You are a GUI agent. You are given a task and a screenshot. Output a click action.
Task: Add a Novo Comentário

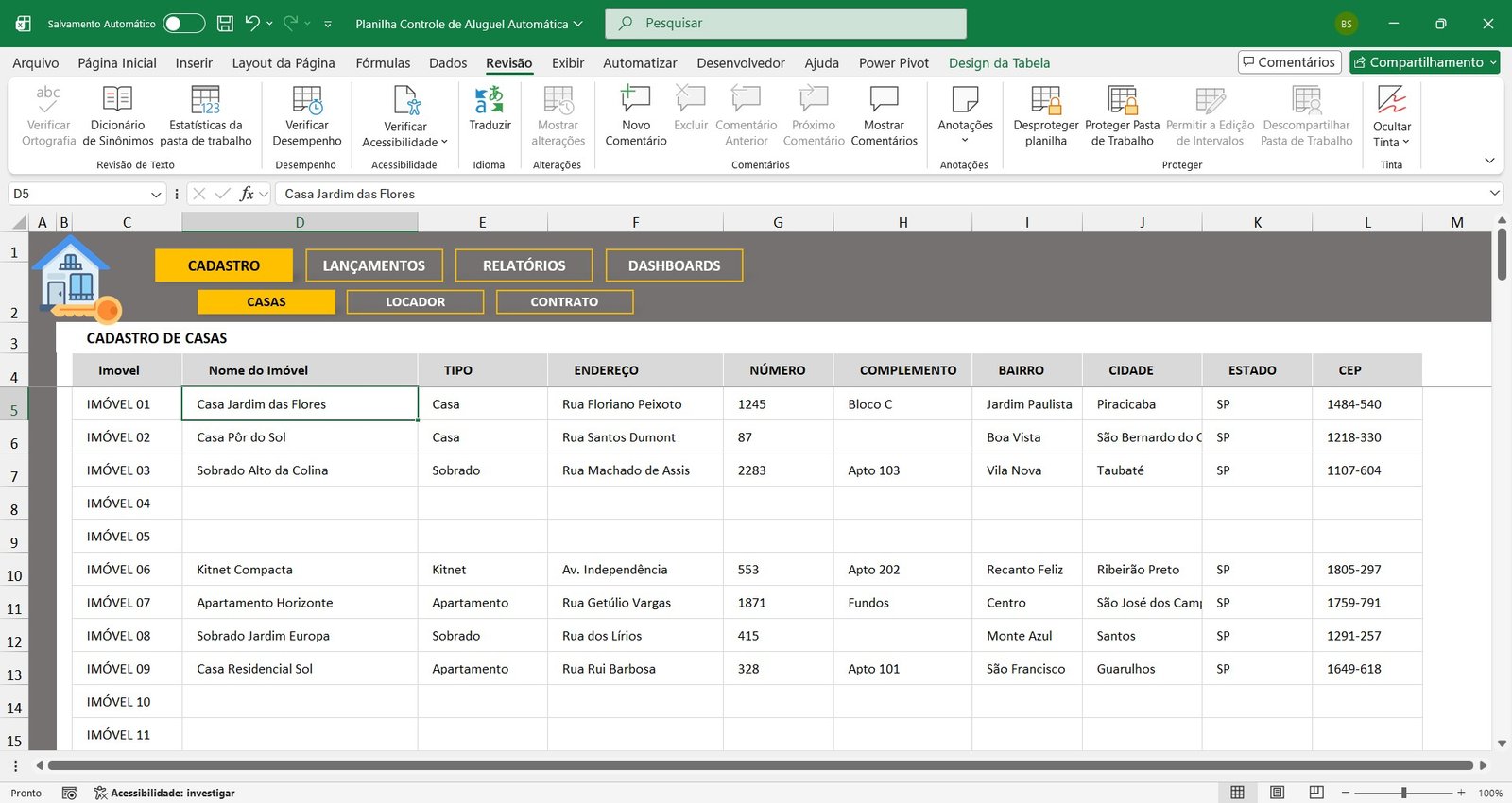point(636,115)
